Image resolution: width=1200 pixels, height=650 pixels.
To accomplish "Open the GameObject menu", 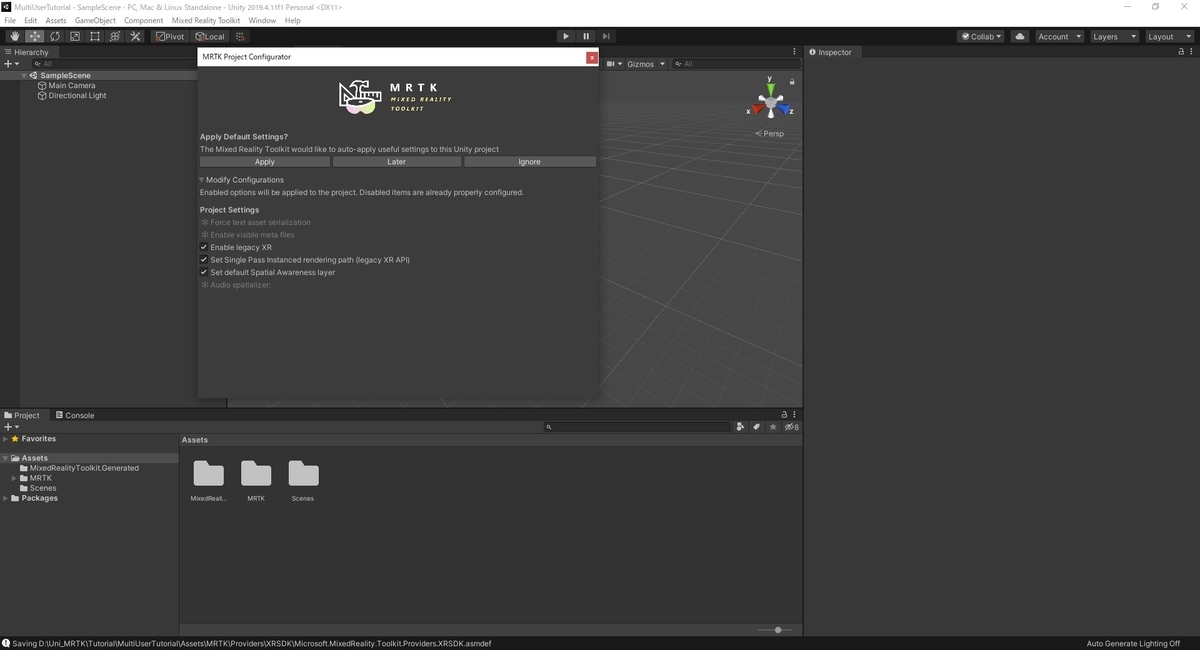I will 95,20.
